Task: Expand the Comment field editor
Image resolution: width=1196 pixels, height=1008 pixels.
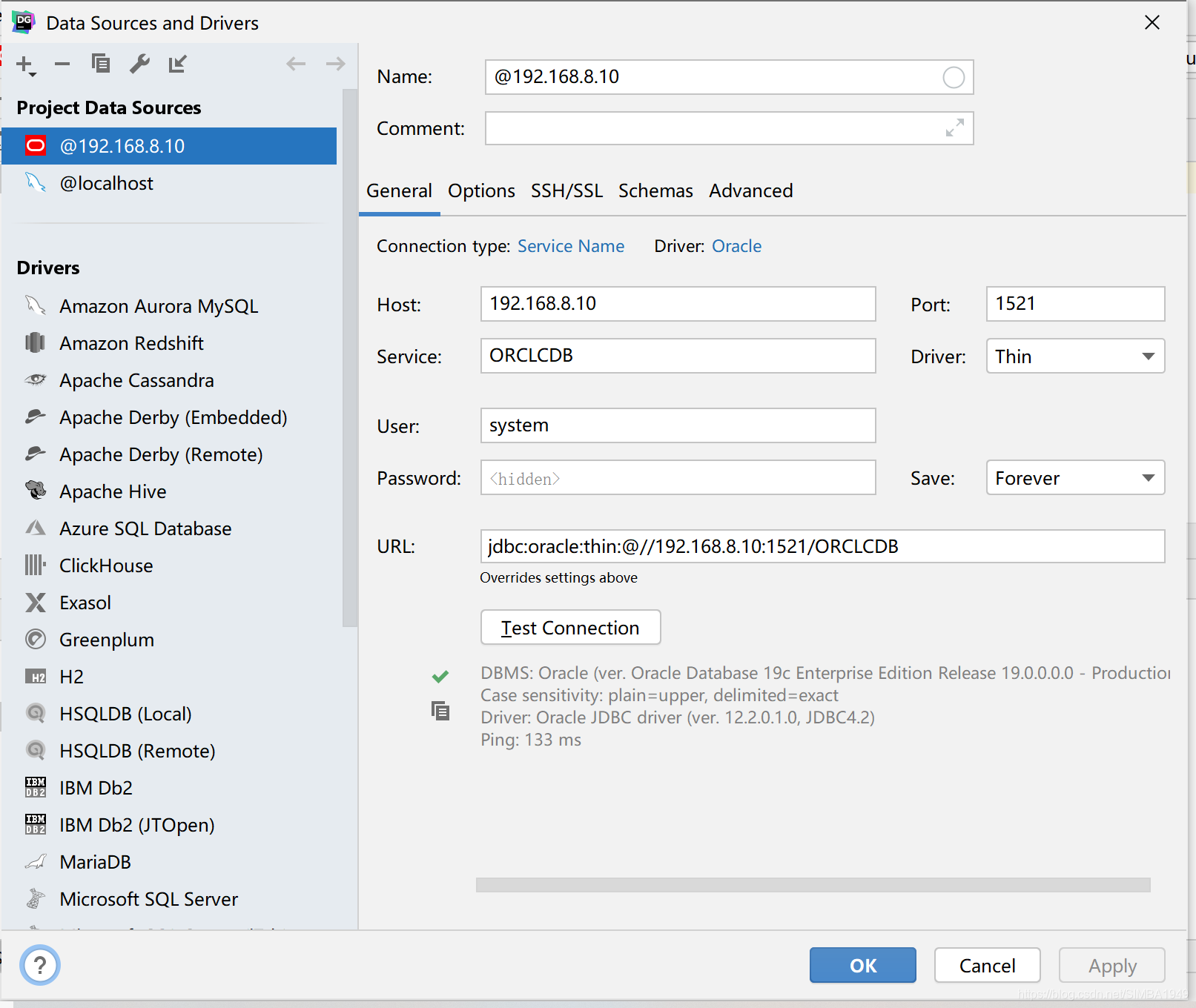Action: (955, 128)
